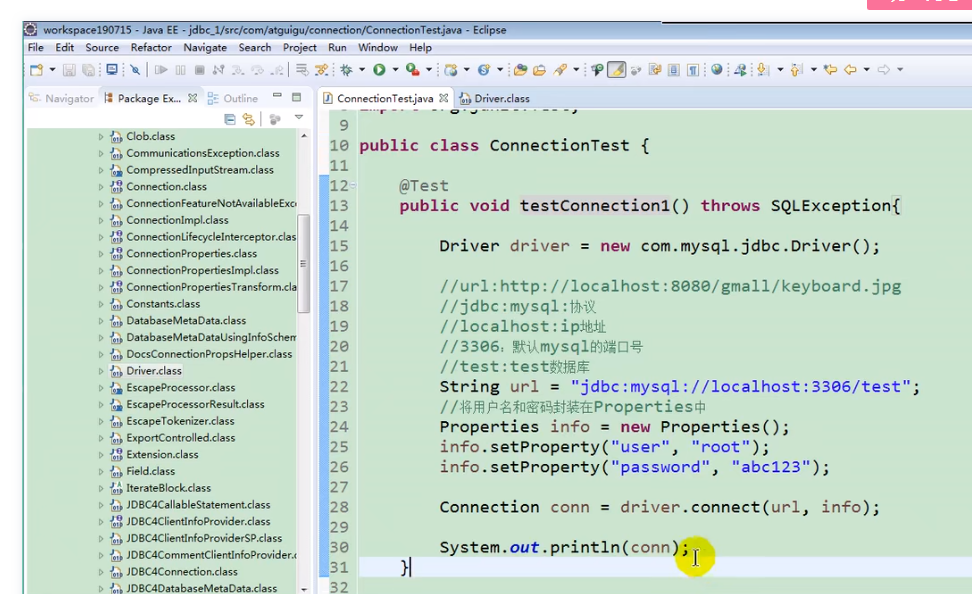Viewport: 972px width, 594px height.
Task: Click the new server/web project icon
Action: pyautogui.click(x=451, y=70)
